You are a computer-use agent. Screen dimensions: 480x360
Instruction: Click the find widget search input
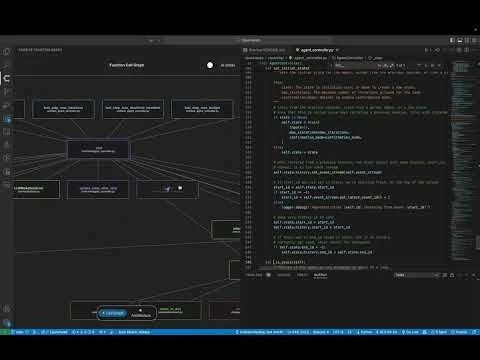click(355, 66)
